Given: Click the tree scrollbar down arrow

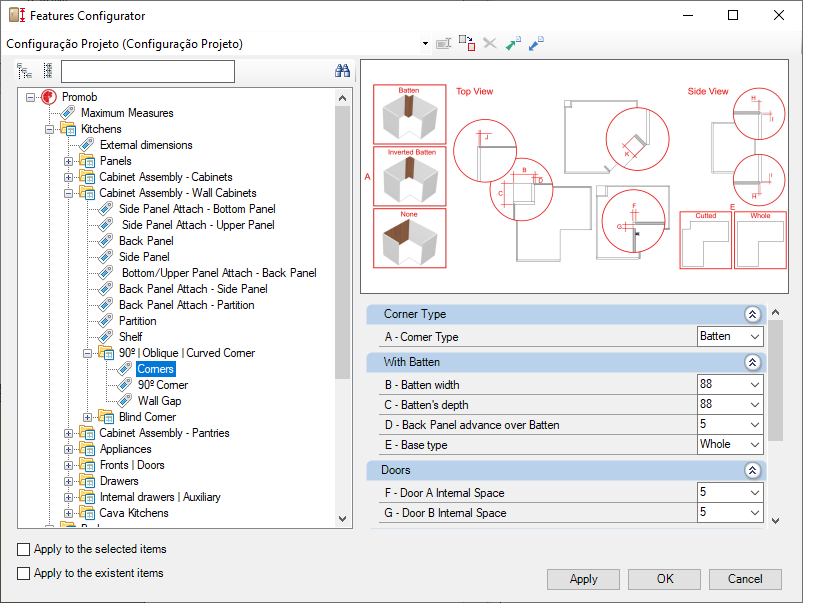Looking at the screenshot, I should tap(342, 518).
